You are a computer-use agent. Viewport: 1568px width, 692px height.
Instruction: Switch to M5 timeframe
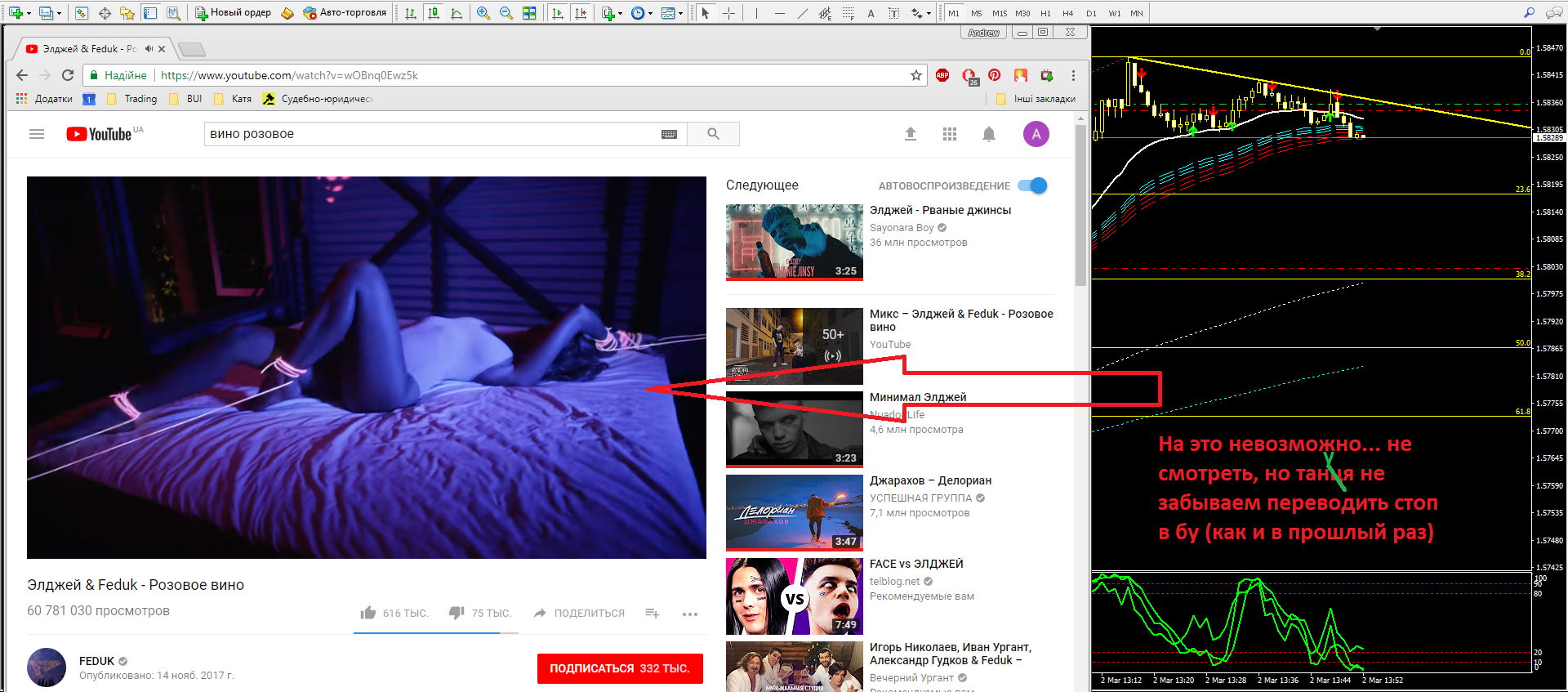[x=977, y=13]
